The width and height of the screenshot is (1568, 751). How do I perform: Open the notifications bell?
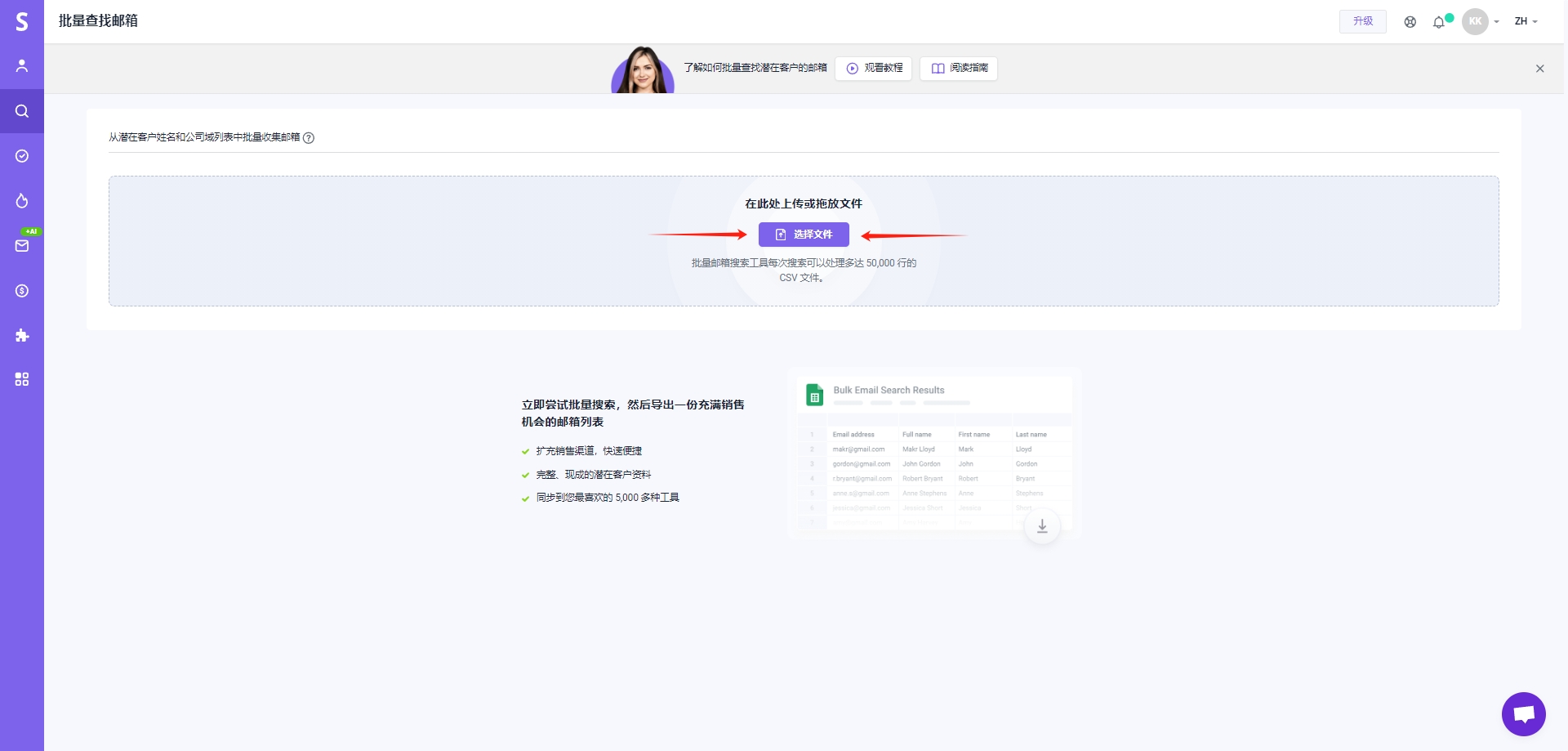coord(1439,22)
